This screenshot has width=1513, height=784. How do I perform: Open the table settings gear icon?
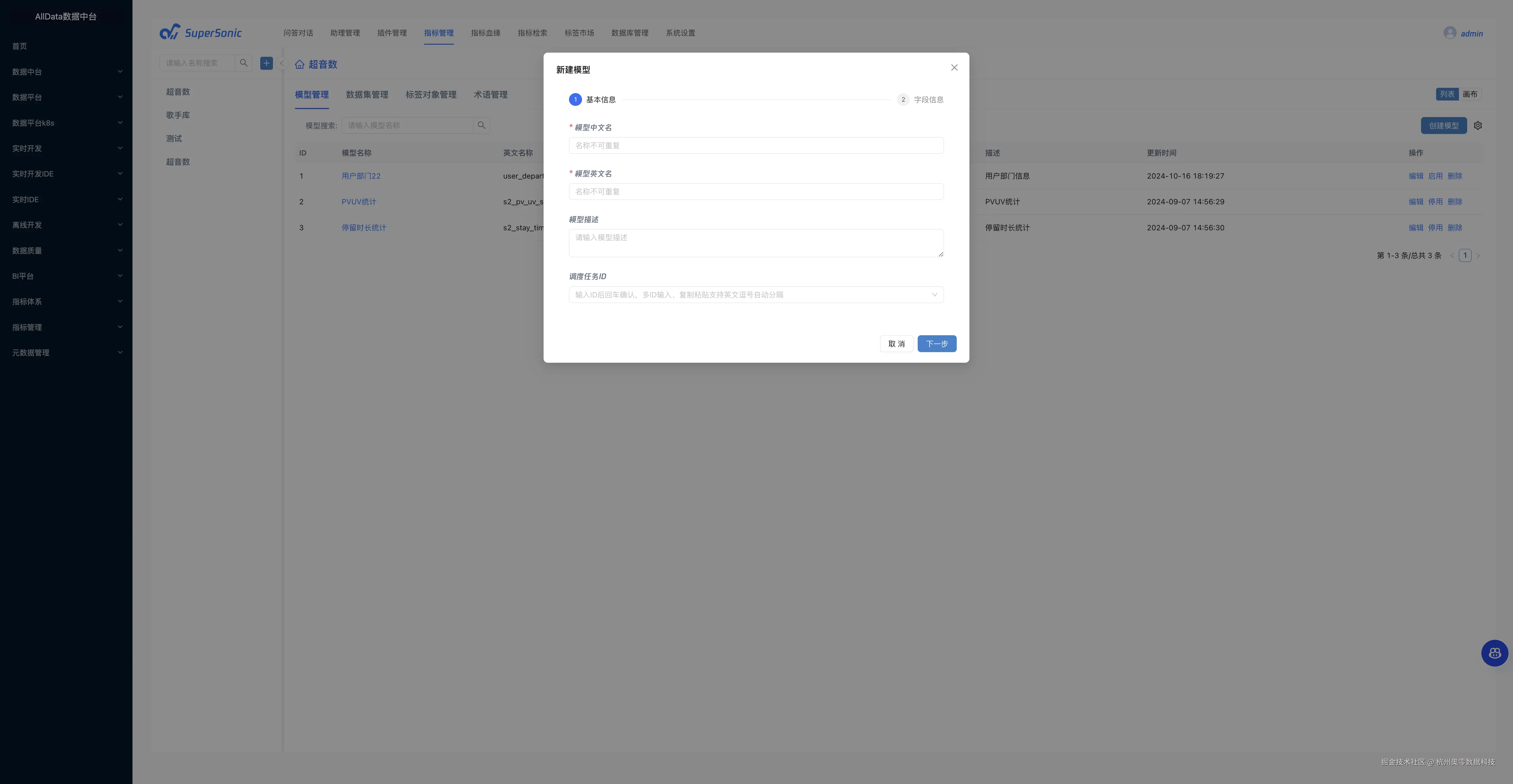(x=1478, y=126)
